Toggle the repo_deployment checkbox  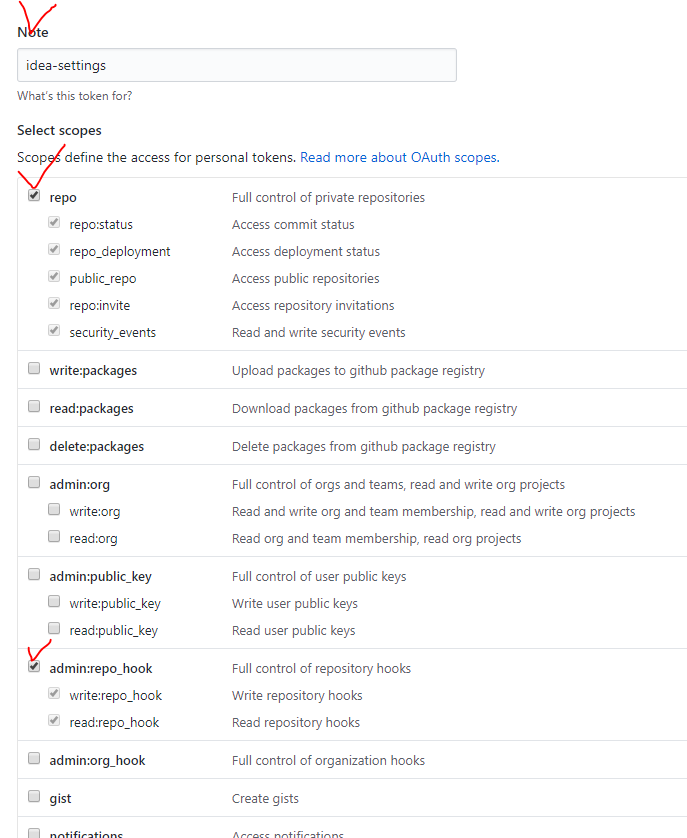pyautogui.click(x=54, y=249)
